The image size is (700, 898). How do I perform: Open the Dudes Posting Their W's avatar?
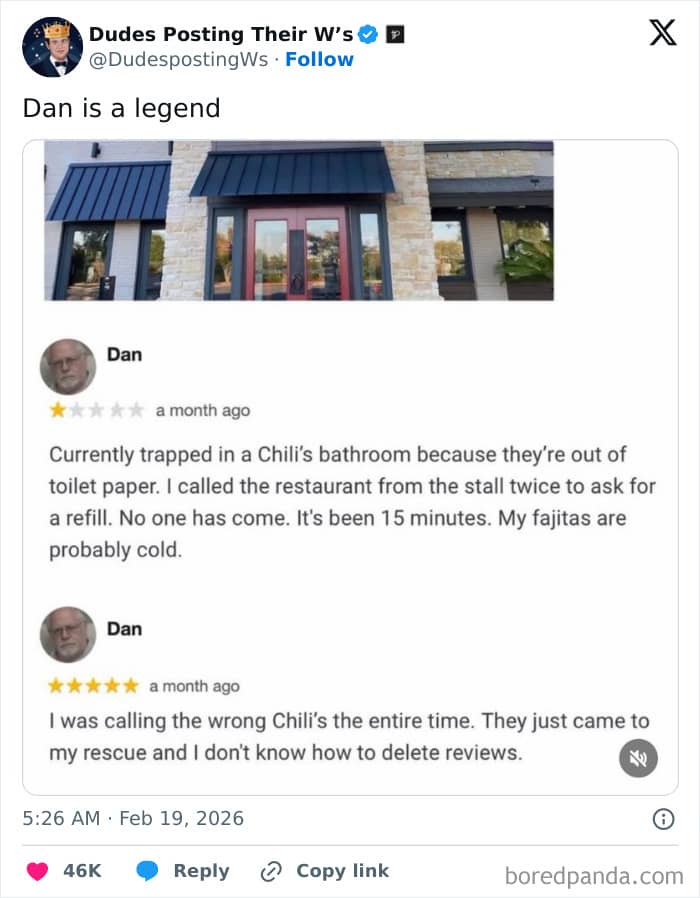point(52,47)
